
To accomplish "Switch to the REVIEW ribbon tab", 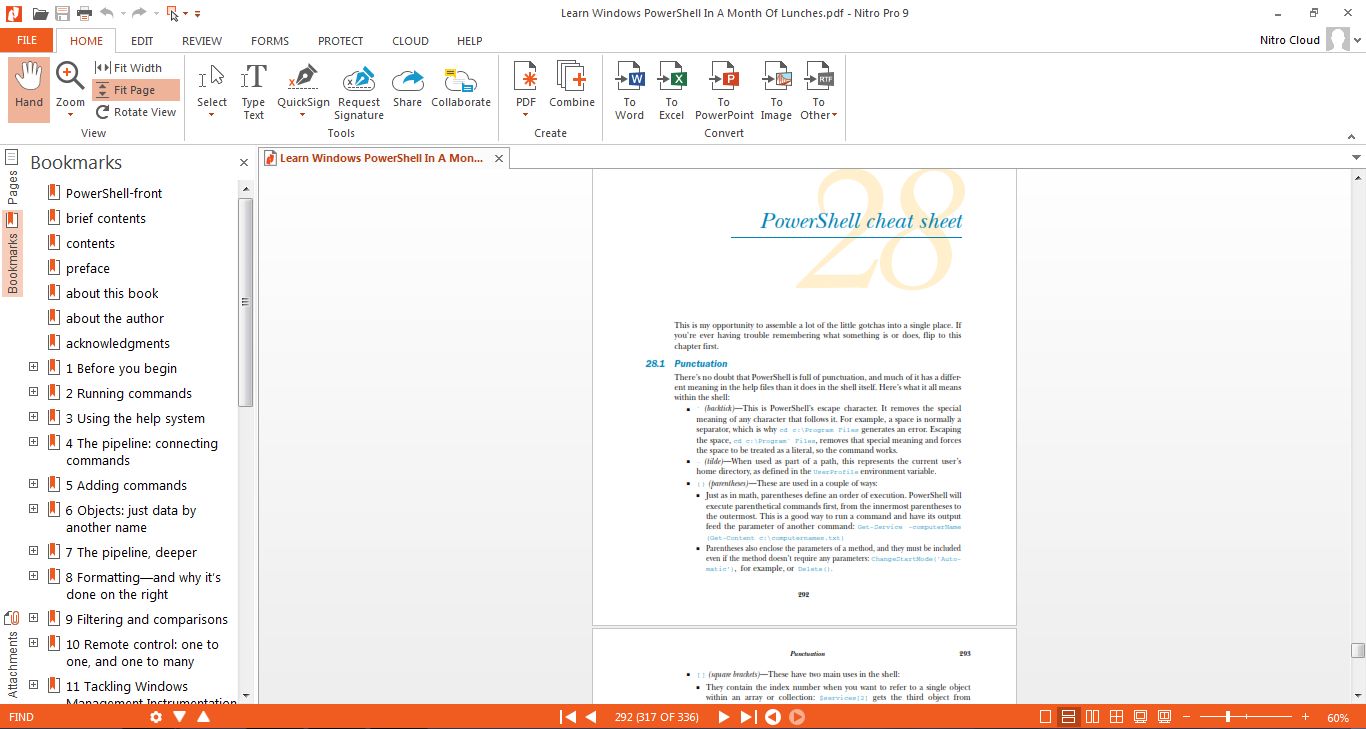I will coord(202,41).
